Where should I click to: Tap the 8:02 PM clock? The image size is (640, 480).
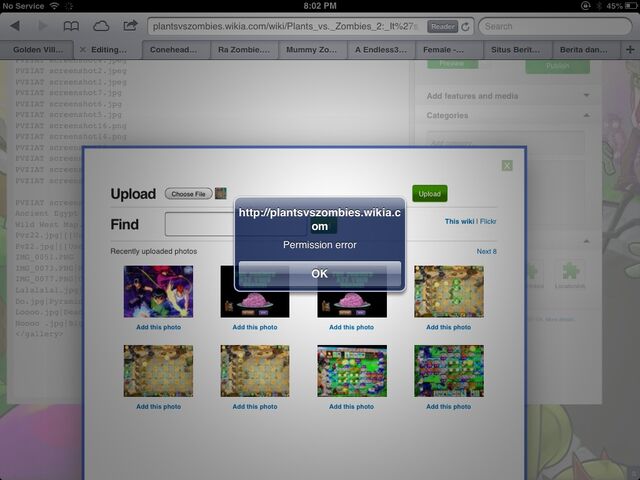320,6
